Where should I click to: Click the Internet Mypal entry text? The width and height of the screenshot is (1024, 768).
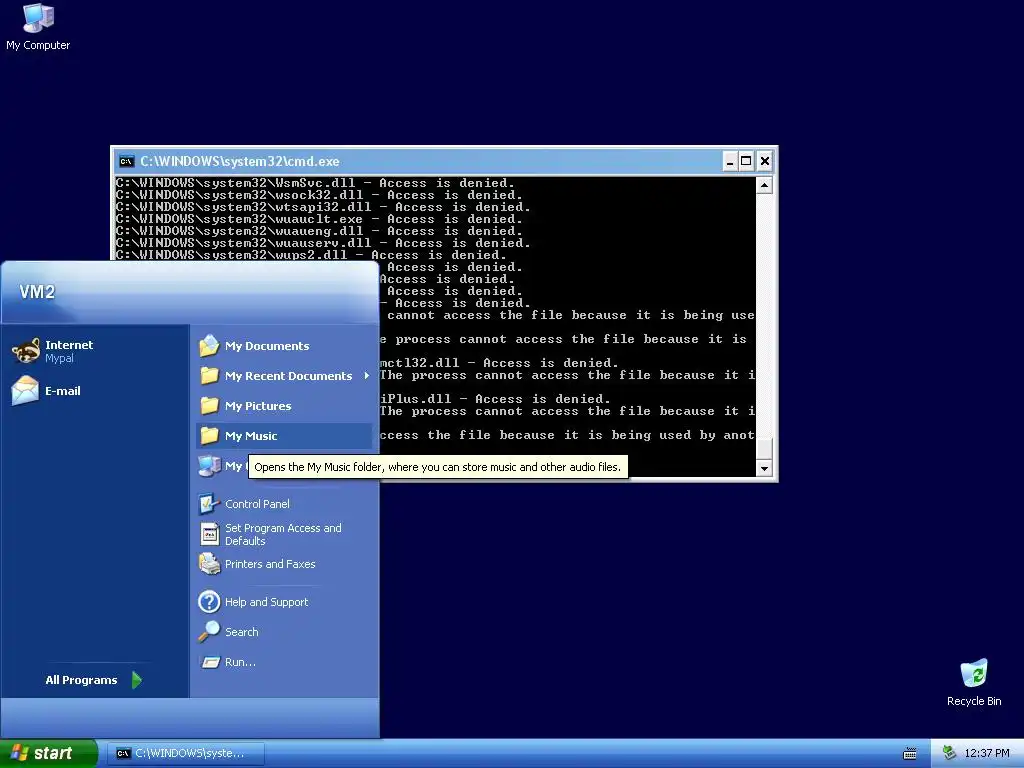click(69, 351)
